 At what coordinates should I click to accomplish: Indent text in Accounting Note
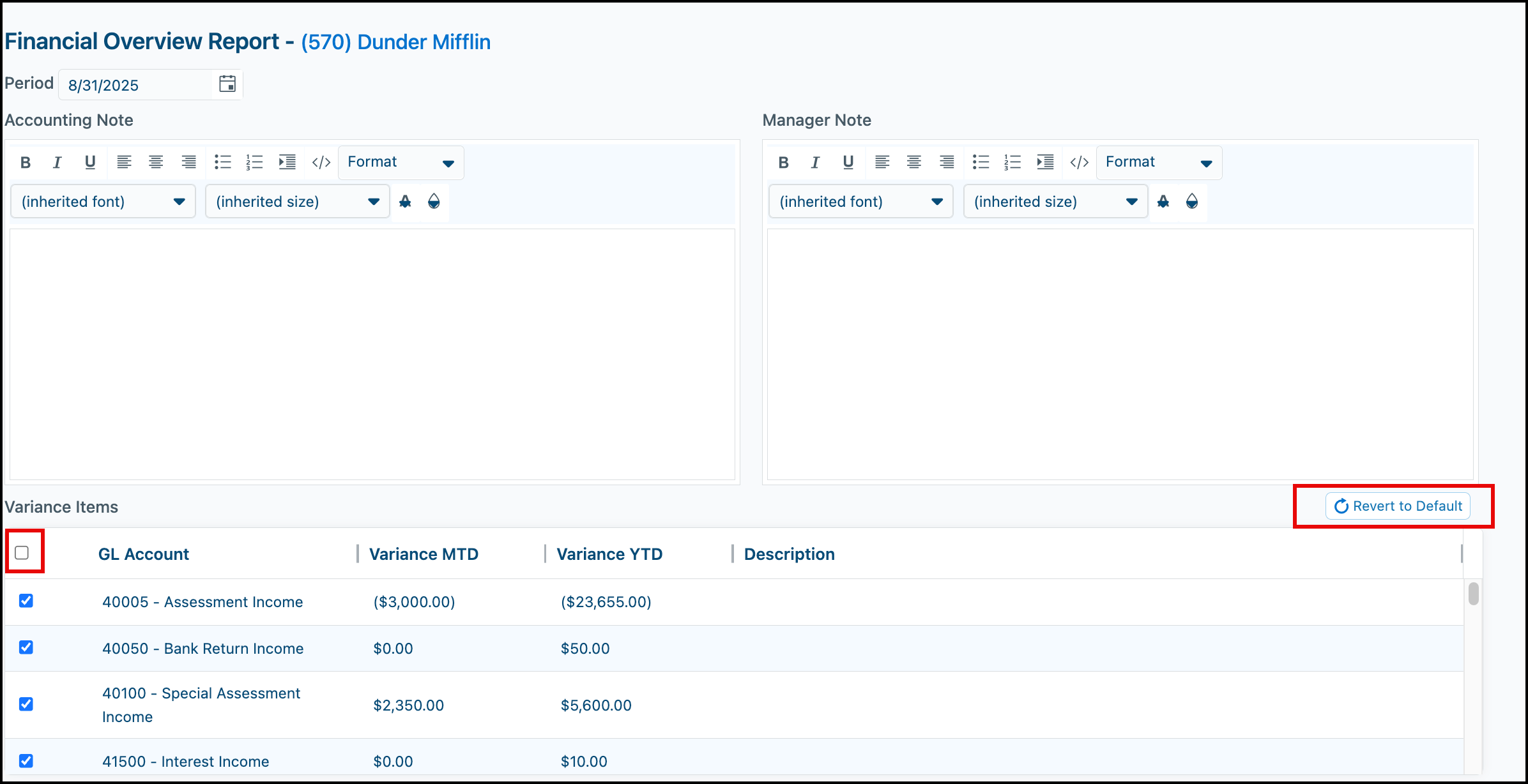(287, 162)
